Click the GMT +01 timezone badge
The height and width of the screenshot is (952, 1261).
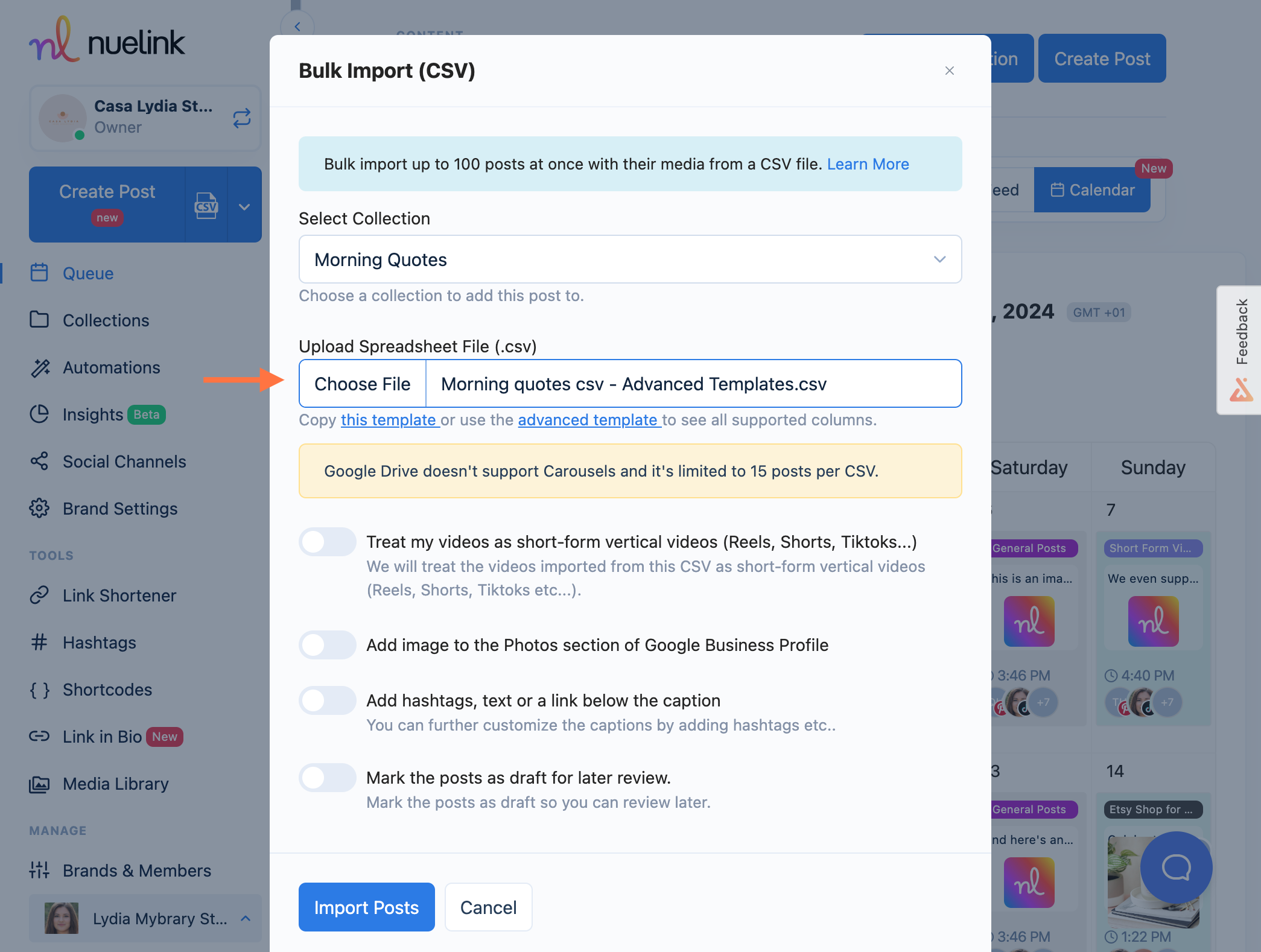click(x=1099, y=313)
